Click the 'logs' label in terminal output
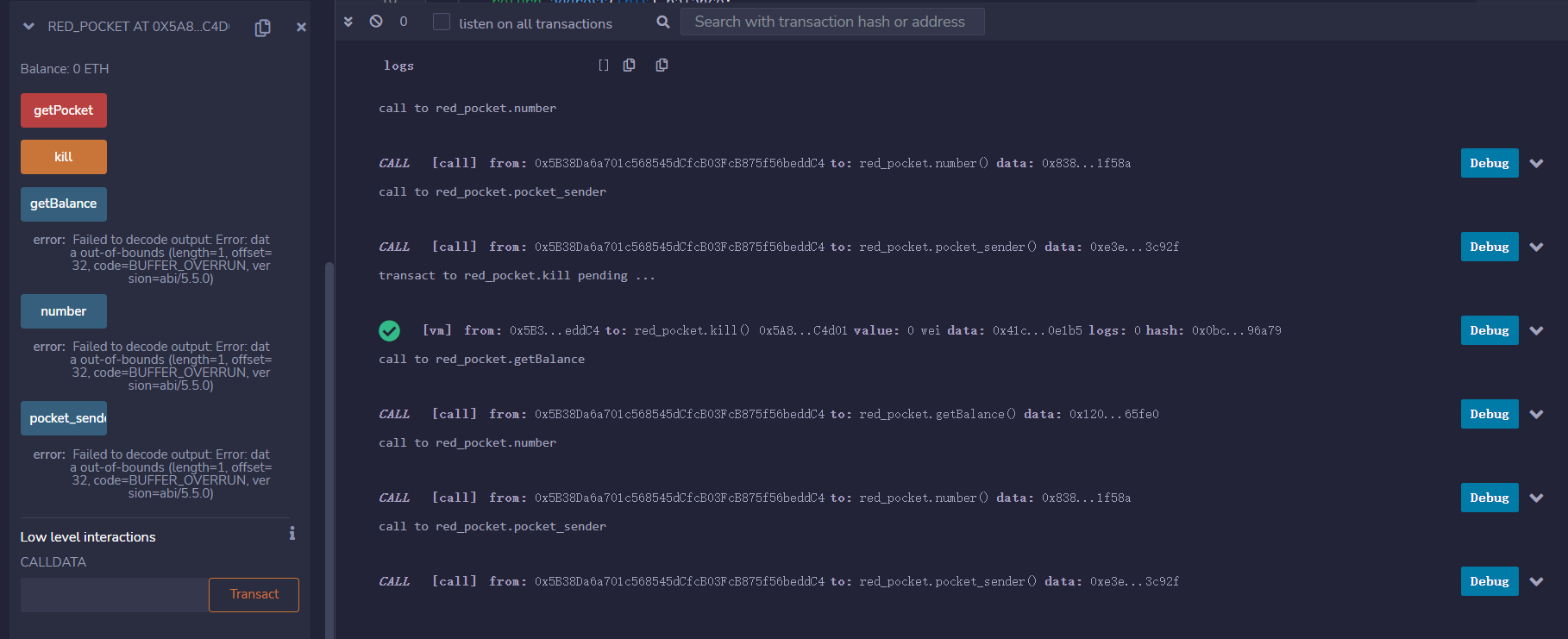This screenshot has width=1568, height=639. tap(398, 66)
